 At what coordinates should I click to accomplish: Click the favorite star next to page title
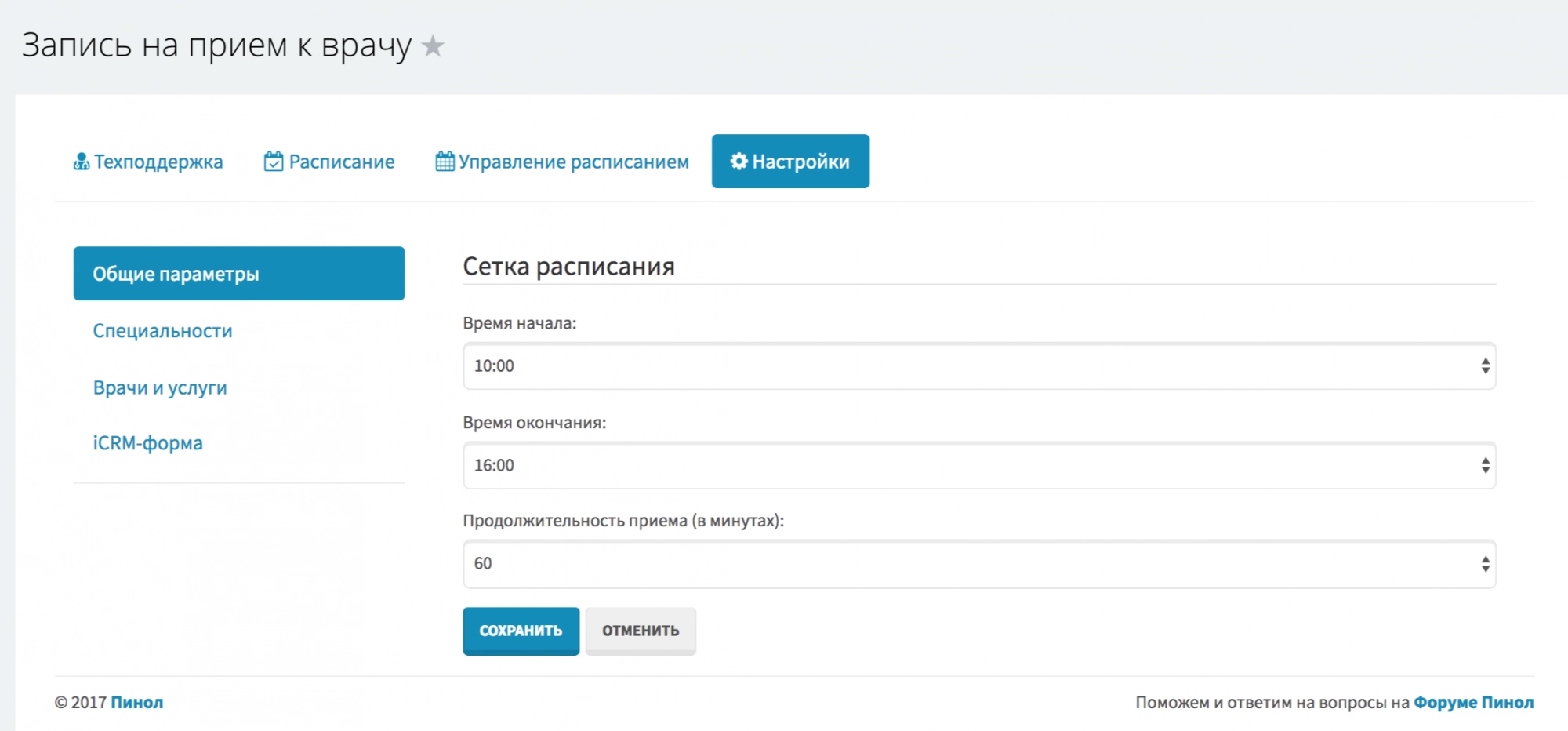[433, 46]
